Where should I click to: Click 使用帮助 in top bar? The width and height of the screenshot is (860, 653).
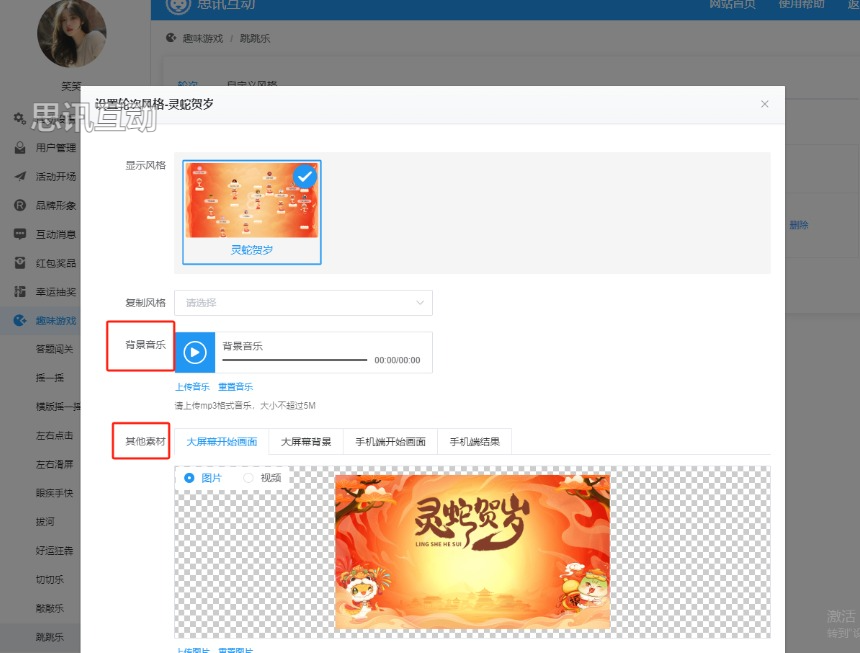point(801,4)
